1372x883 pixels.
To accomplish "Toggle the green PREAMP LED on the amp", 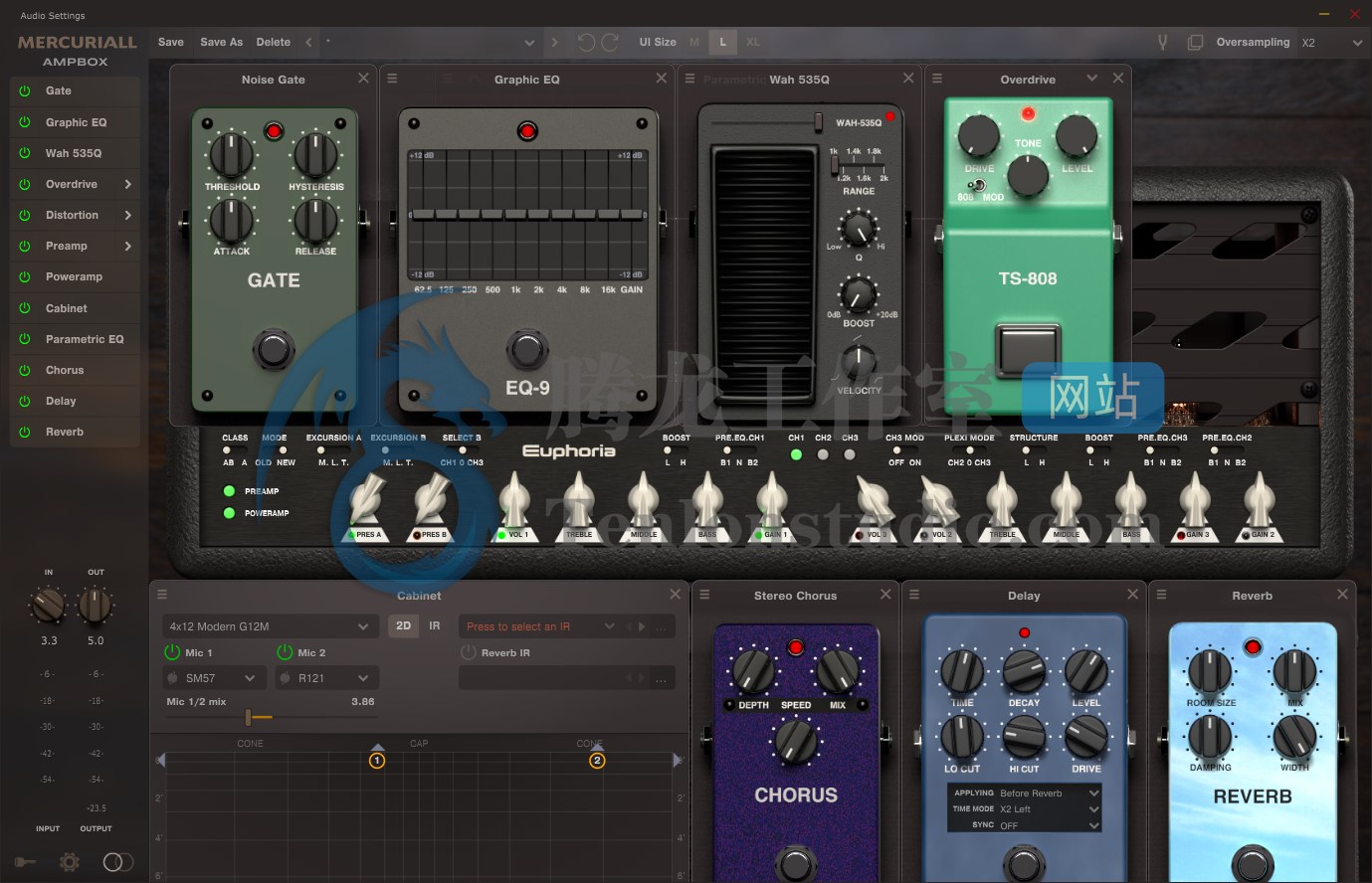I will pyautogui.click(x=229, y=491).
